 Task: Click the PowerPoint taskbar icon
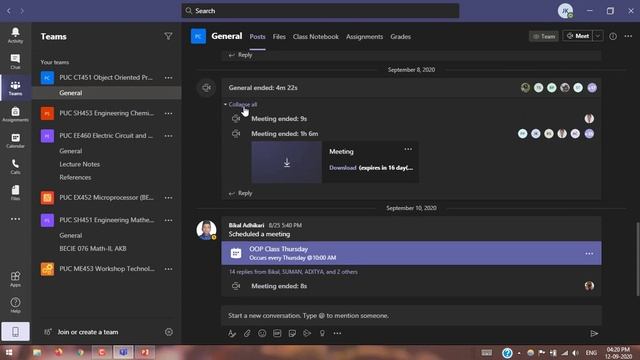tap(145, 352)
